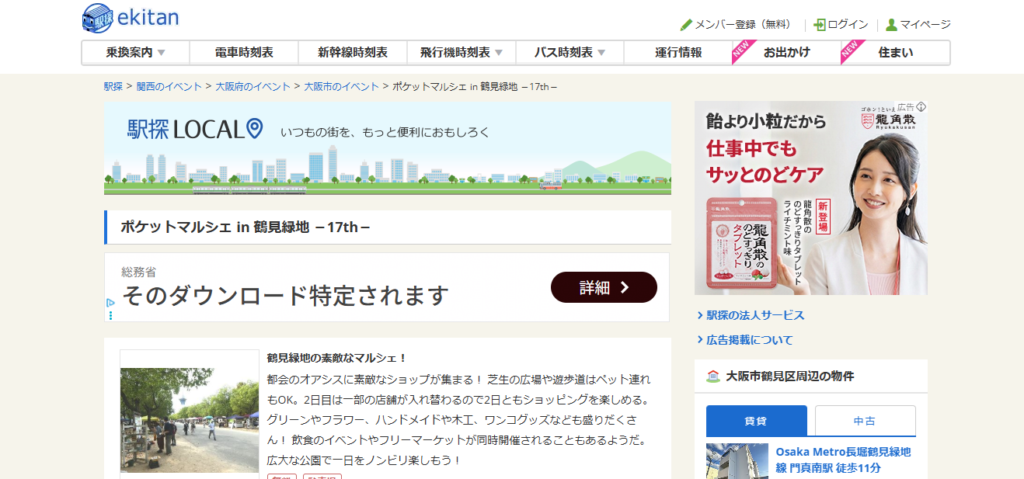
Task: Click the map pin icon in 駅探LOCAL banner
Action: [254, 128]
